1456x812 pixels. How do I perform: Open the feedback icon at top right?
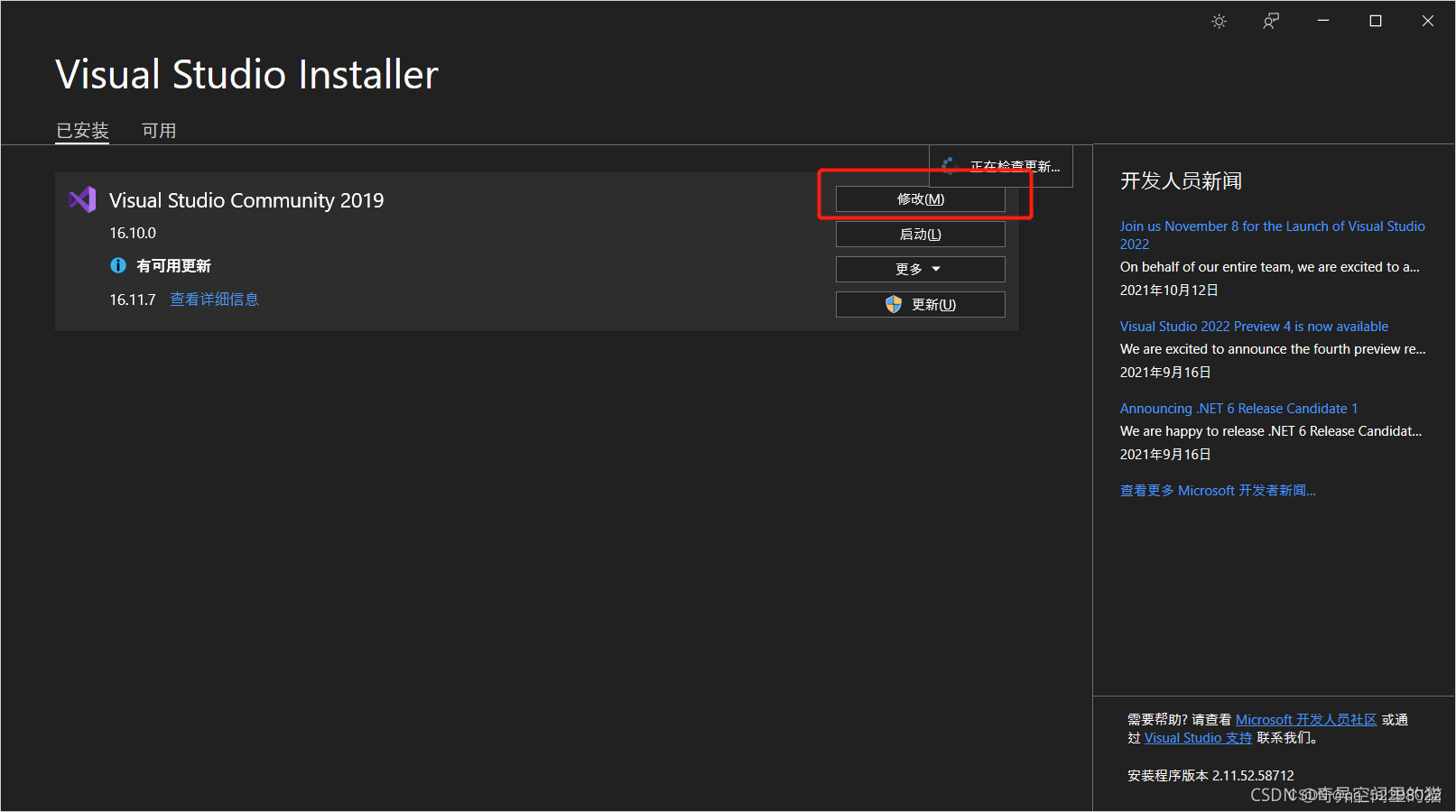pos(1271,20)
